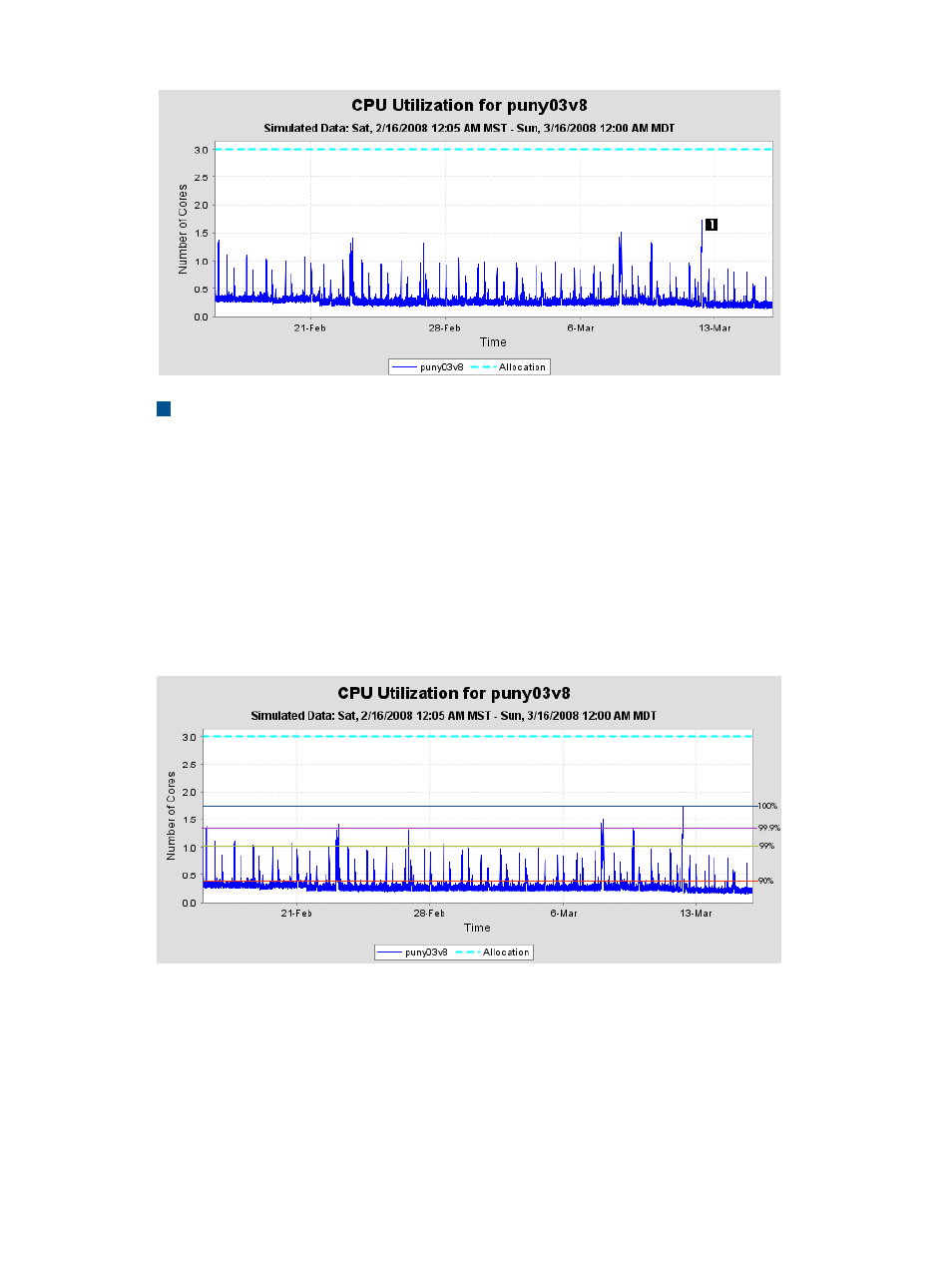The height and width of the screenshot is (1268, 952).
Task: Click the 28-Feb axis label in bottom chart
Action: pos(429,913)
